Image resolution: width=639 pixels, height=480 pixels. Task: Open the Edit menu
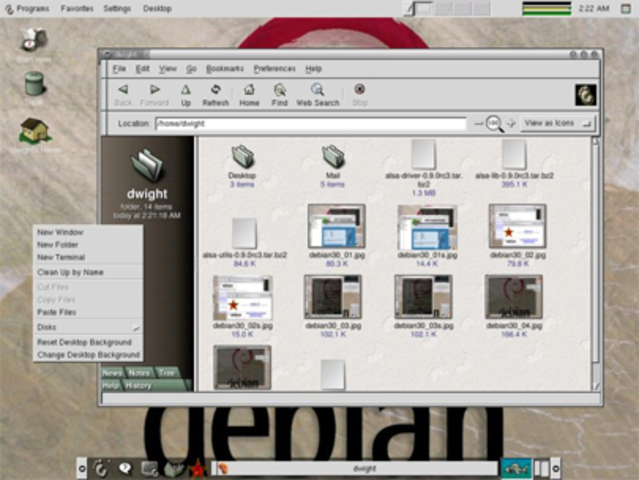tap(142, 68)
